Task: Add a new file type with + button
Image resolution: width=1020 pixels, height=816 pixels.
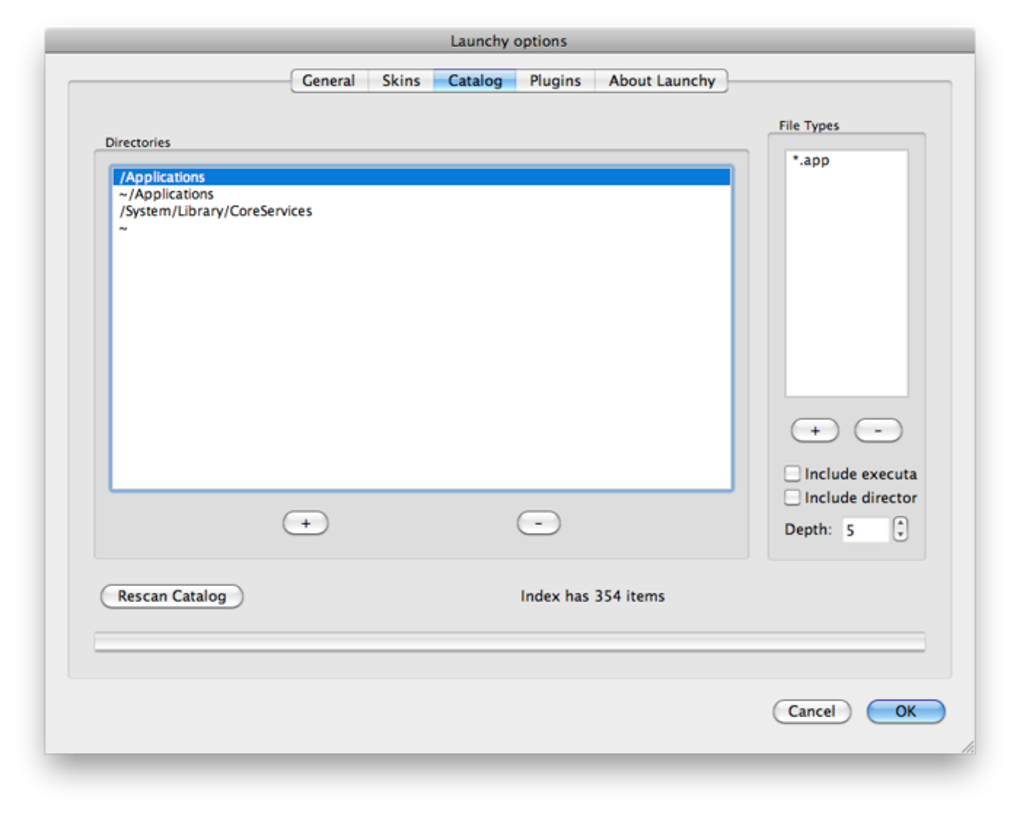Action: tap(814, 430)
